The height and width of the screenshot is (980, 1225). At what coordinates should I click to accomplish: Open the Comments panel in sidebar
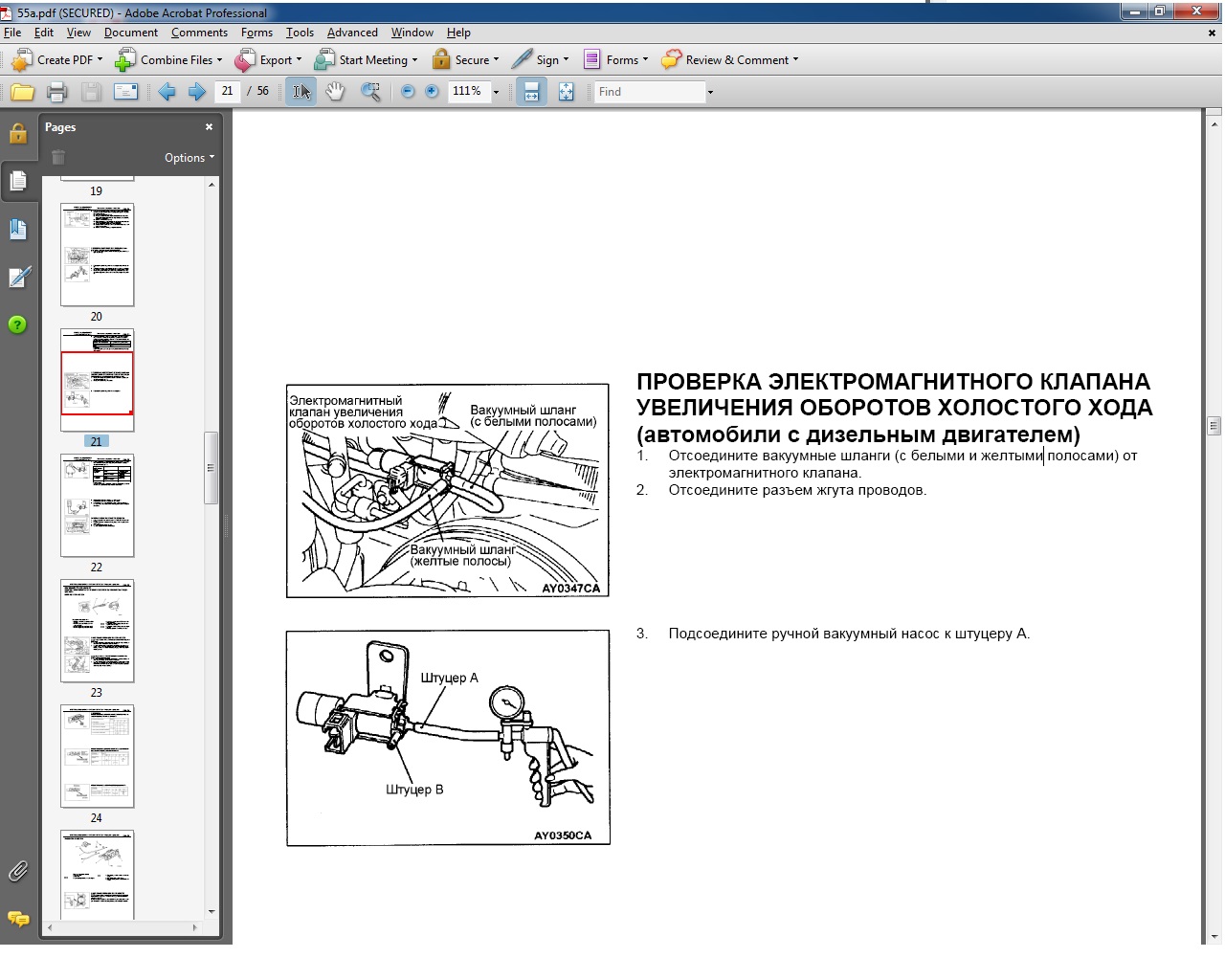coord(18,919)
